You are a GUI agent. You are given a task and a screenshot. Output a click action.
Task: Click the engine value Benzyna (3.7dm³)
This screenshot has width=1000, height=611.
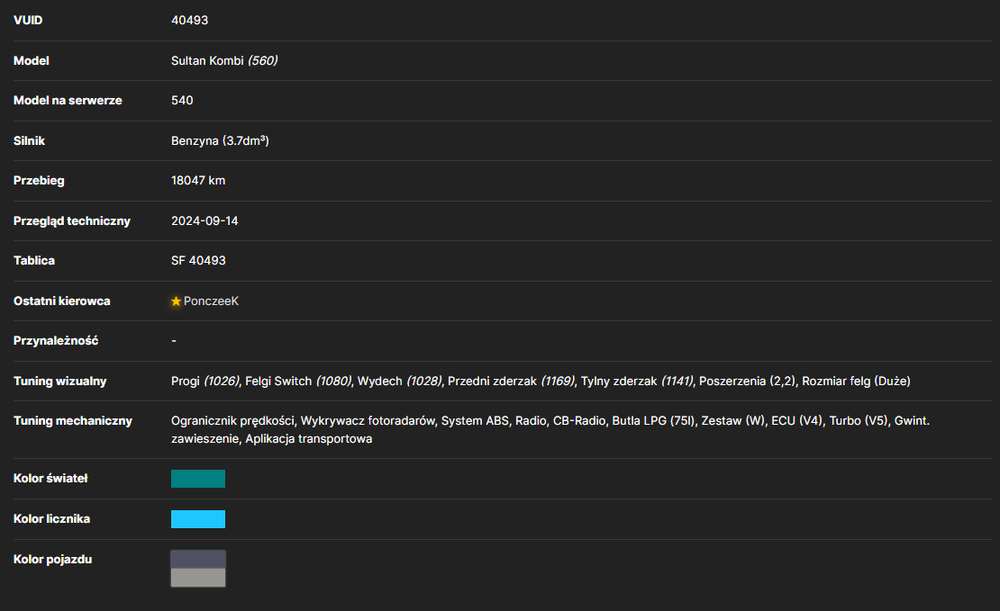click(x=220, y=141)
